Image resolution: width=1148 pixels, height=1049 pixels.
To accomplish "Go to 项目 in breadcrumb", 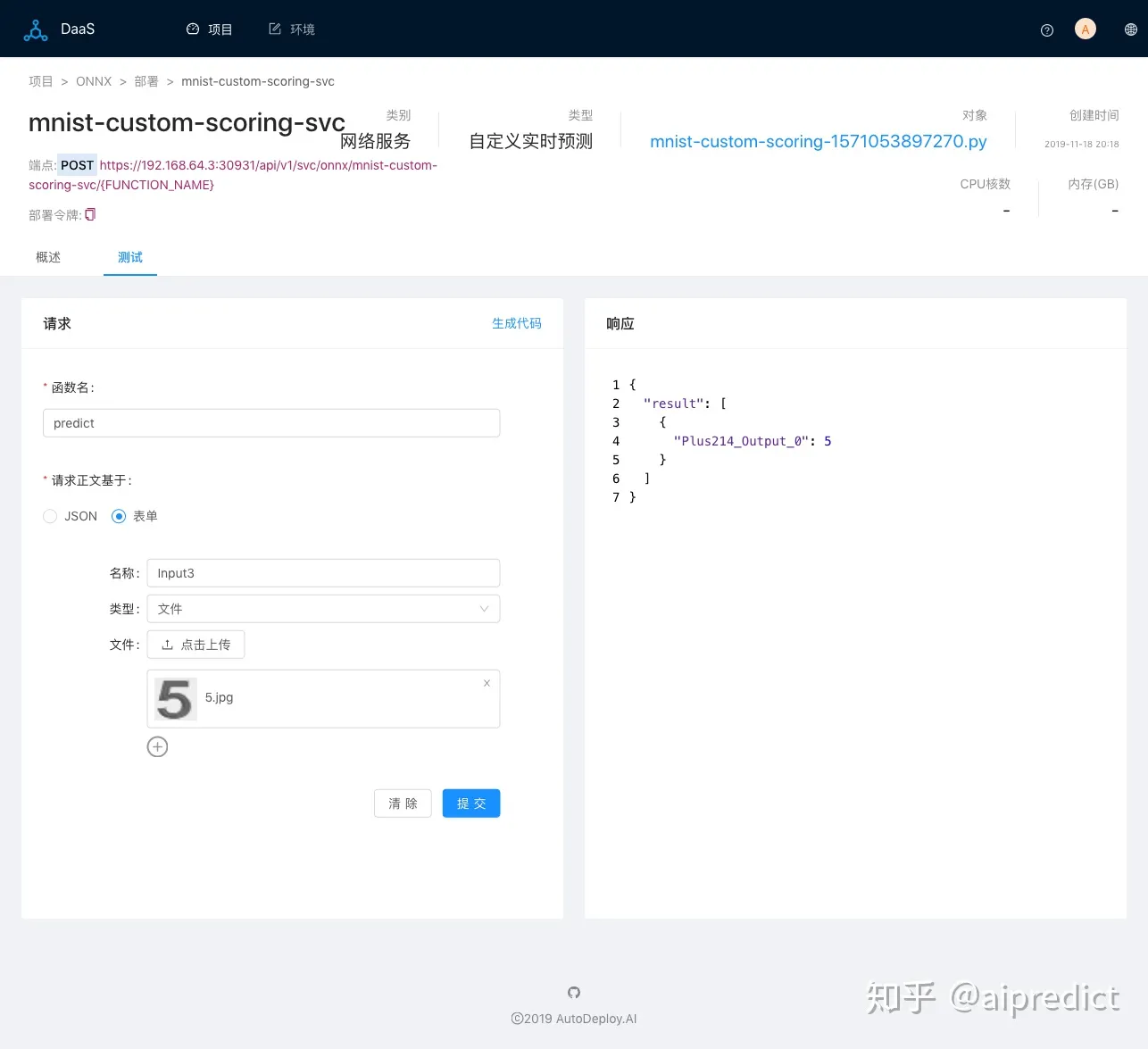I will 41,81.
